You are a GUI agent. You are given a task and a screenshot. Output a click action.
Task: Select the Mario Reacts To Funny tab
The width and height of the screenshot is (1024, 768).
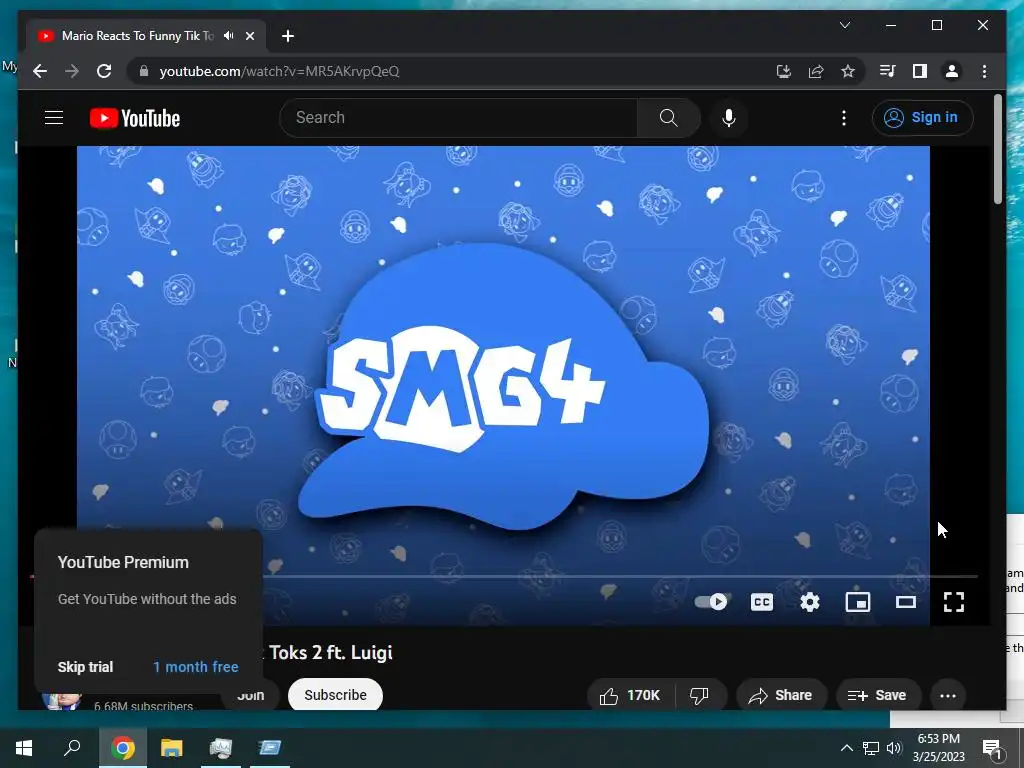coord(138,36)
